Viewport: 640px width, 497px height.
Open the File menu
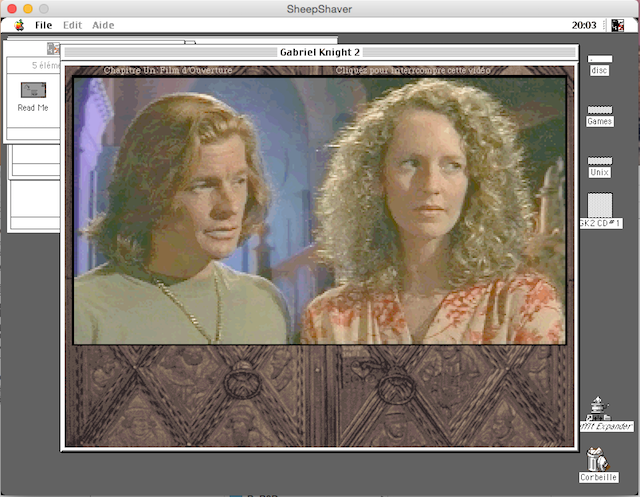[x=43, y=25]
